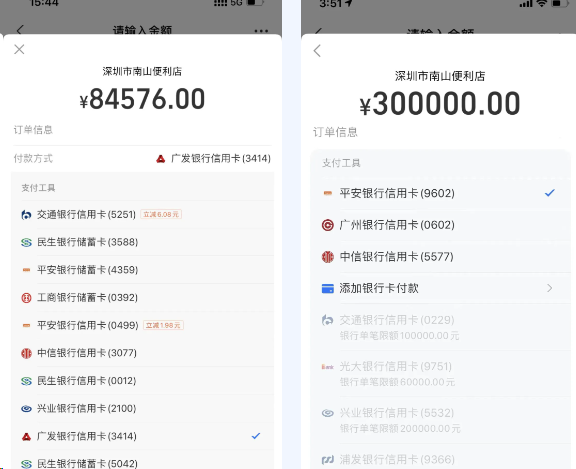Close the left payment sheet with X

19,49
